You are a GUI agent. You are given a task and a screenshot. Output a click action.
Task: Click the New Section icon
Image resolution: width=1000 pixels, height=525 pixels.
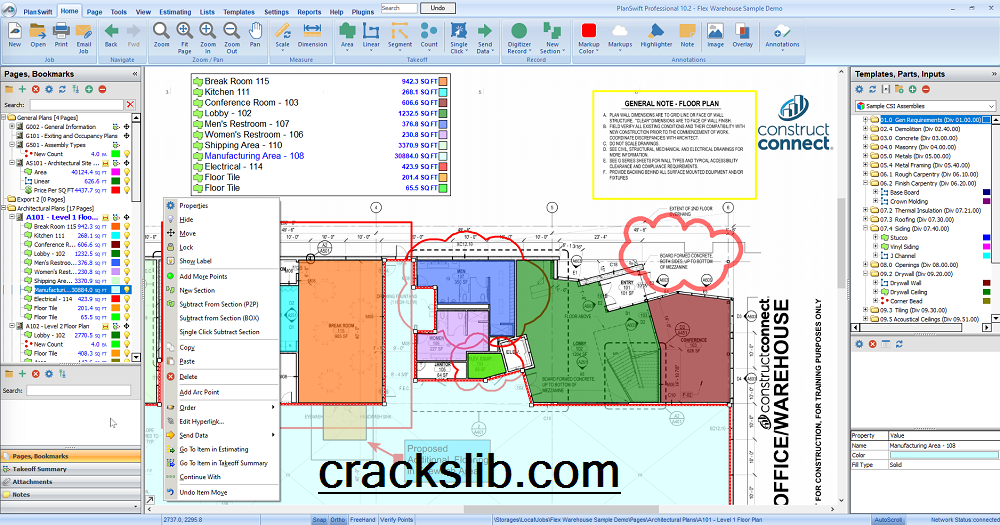[x=552, y=30]
